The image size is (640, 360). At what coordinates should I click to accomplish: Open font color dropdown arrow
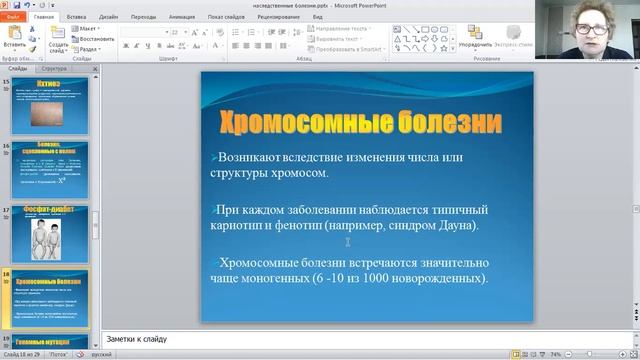coord(222,46)
